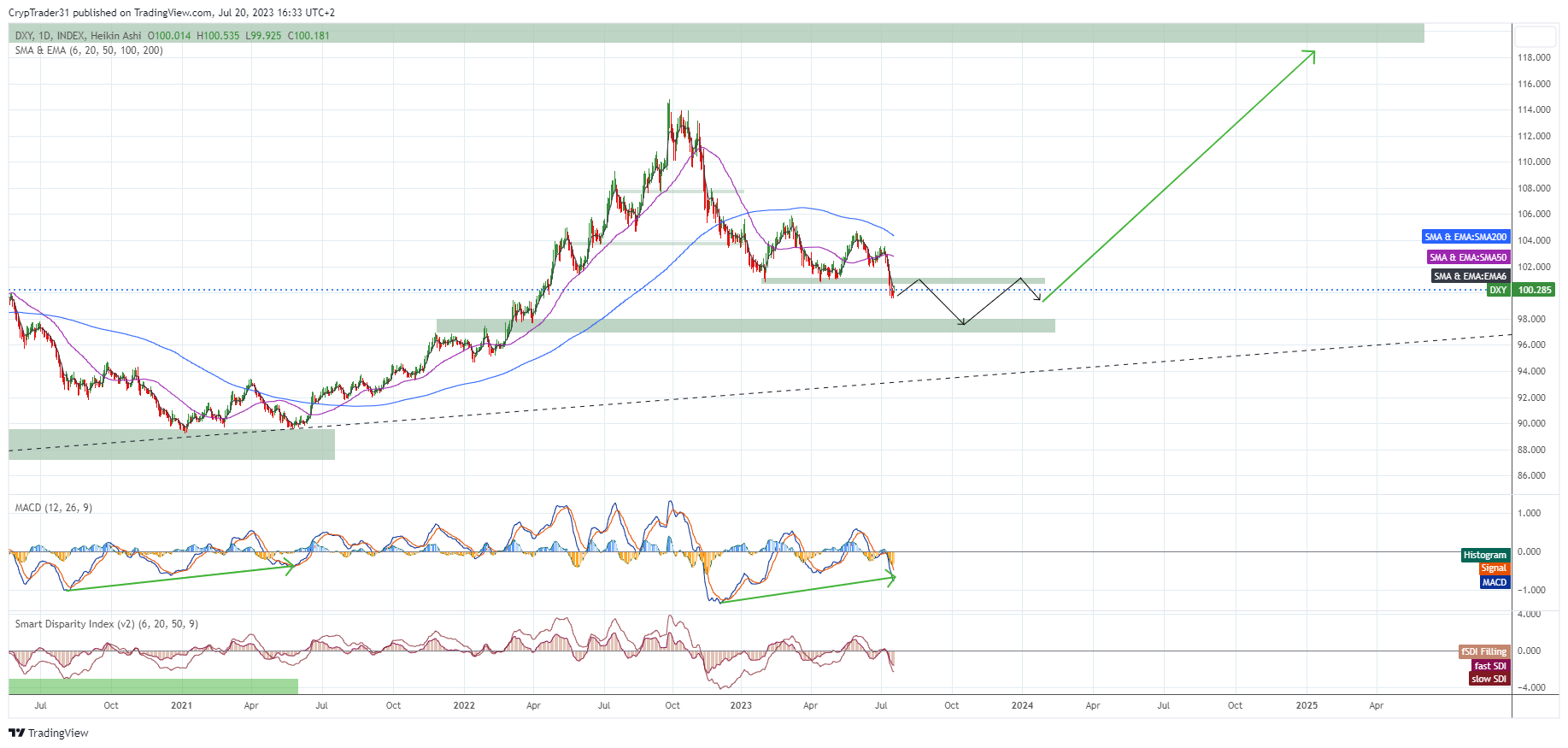Click the slow SDI label
Screen dimensions: 1568x748
1489,679
